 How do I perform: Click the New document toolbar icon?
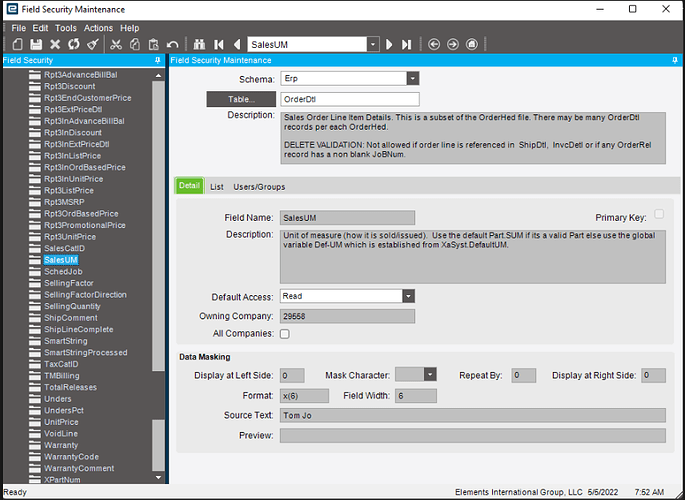(x=17, y=44)
